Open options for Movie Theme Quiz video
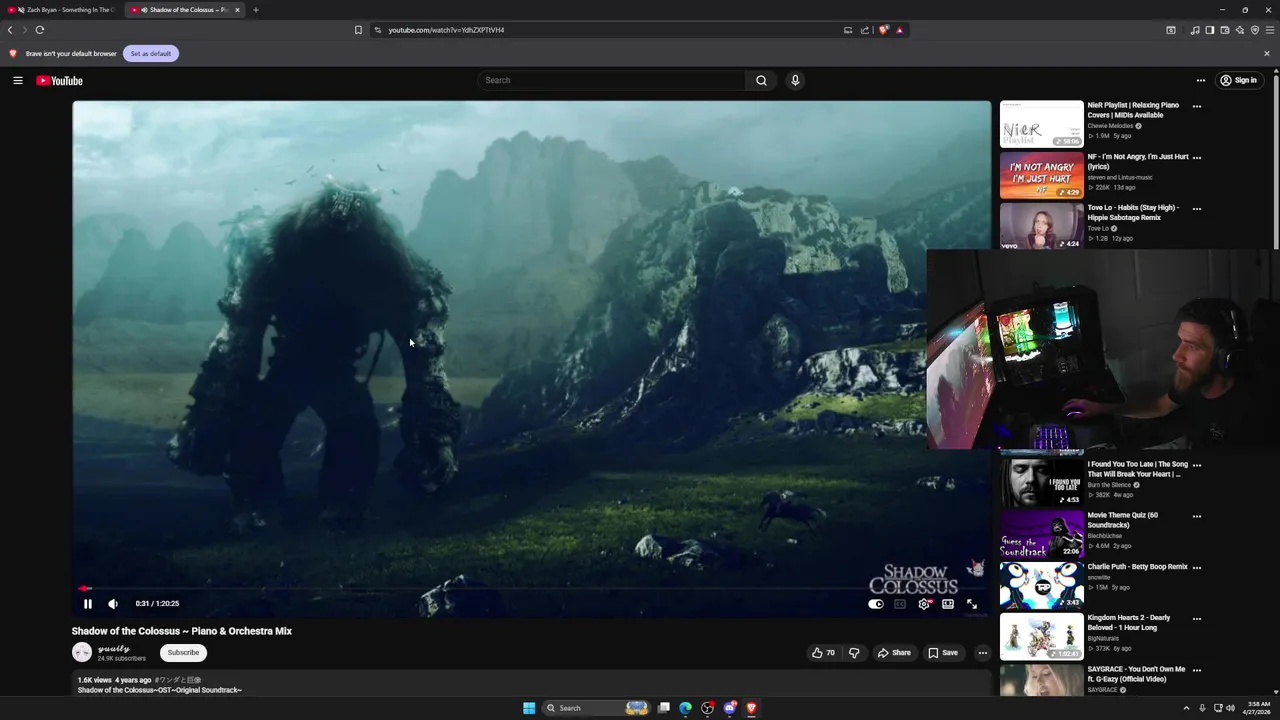This screenshot has height=720, width=1280. [x=1197, y=516]
